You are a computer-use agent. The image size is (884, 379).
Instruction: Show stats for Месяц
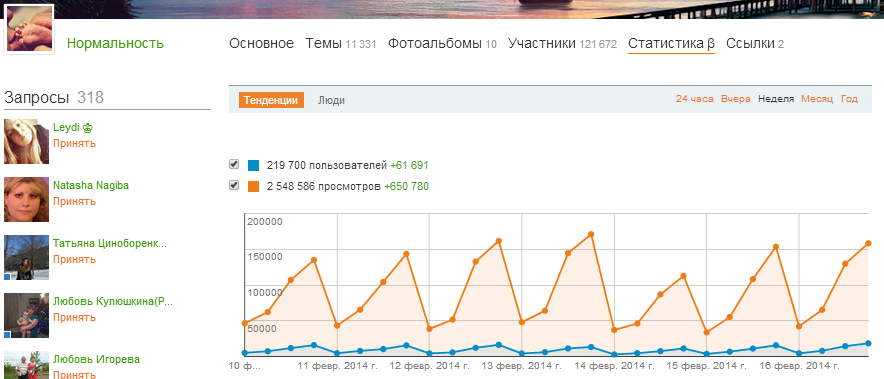pyautogui.click(x=817, y=99)
